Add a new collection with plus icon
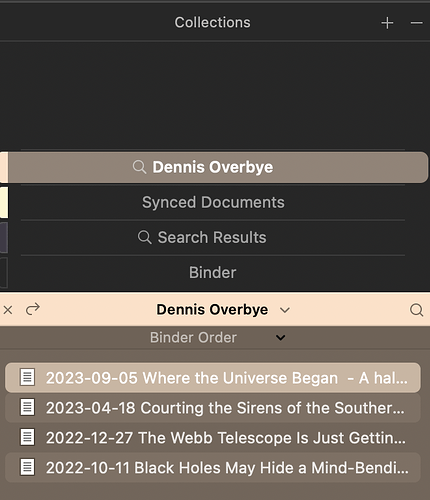 (x=387, y=23)
